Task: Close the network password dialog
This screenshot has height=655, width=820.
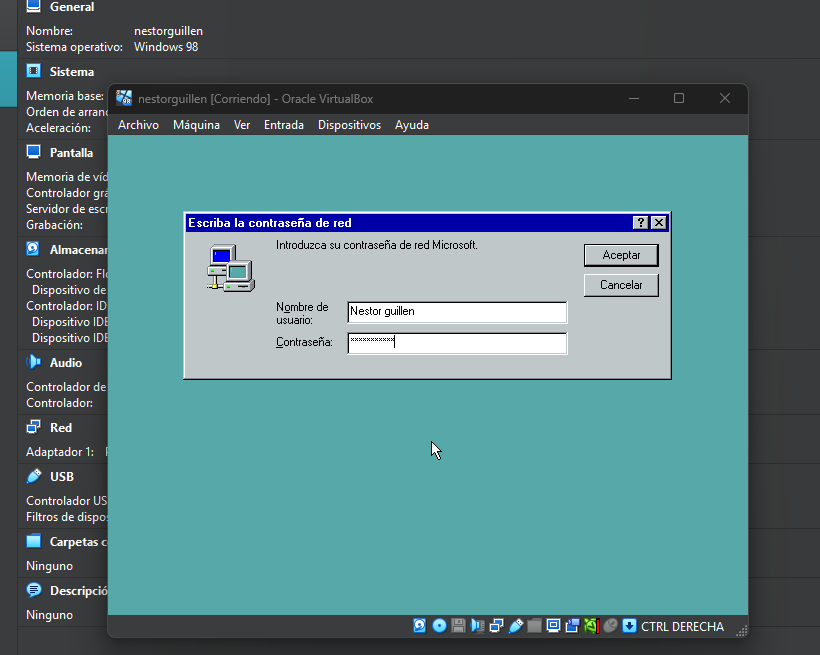Action: 658,223
